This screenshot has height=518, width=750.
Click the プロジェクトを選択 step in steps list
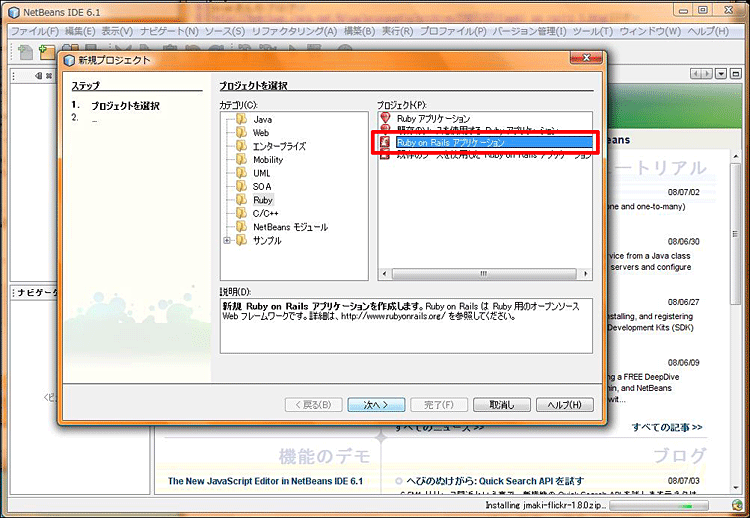pos(125,106)
